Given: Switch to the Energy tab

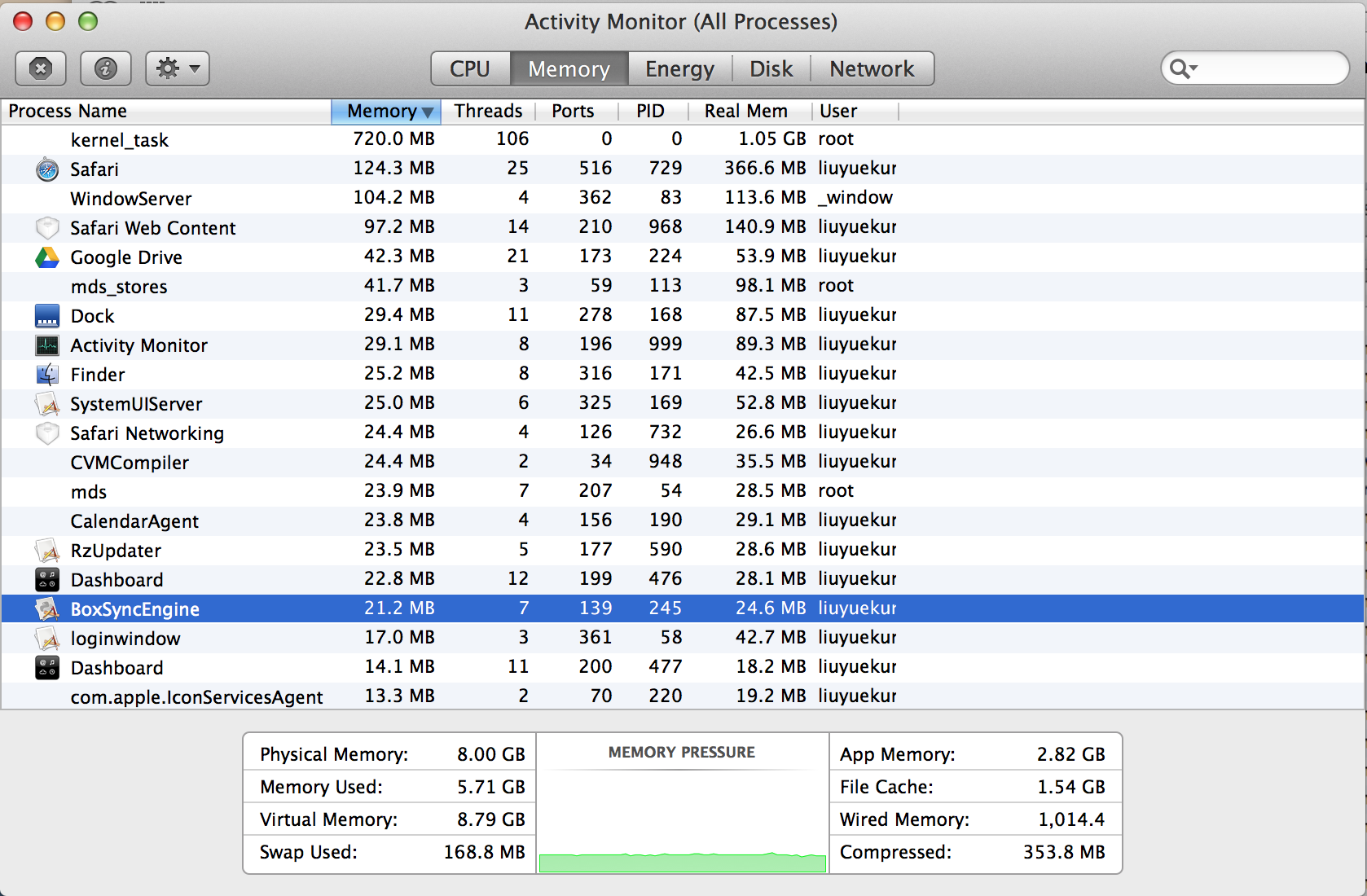Looking at the screenshot, I should [x=680, y=68].
